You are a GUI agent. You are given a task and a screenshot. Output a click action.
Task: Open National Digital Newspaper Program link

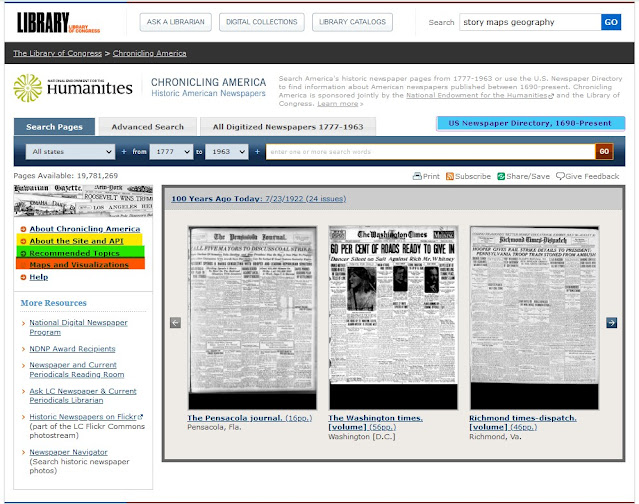point(78,327)
